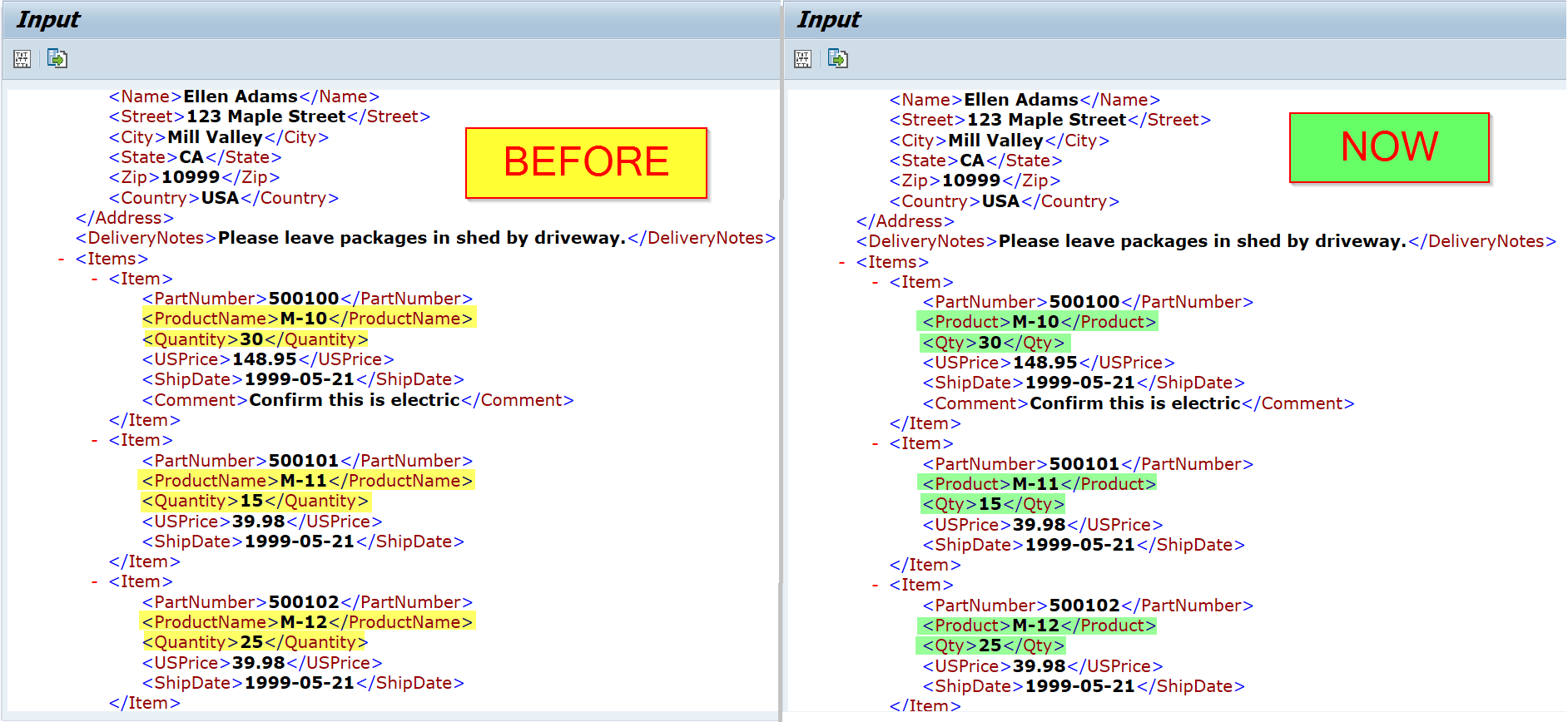The width and height of the screenshot is (1568, 722).
Task: Collapse the Items node in the BEFORE panel
Action: click(62, 260)
